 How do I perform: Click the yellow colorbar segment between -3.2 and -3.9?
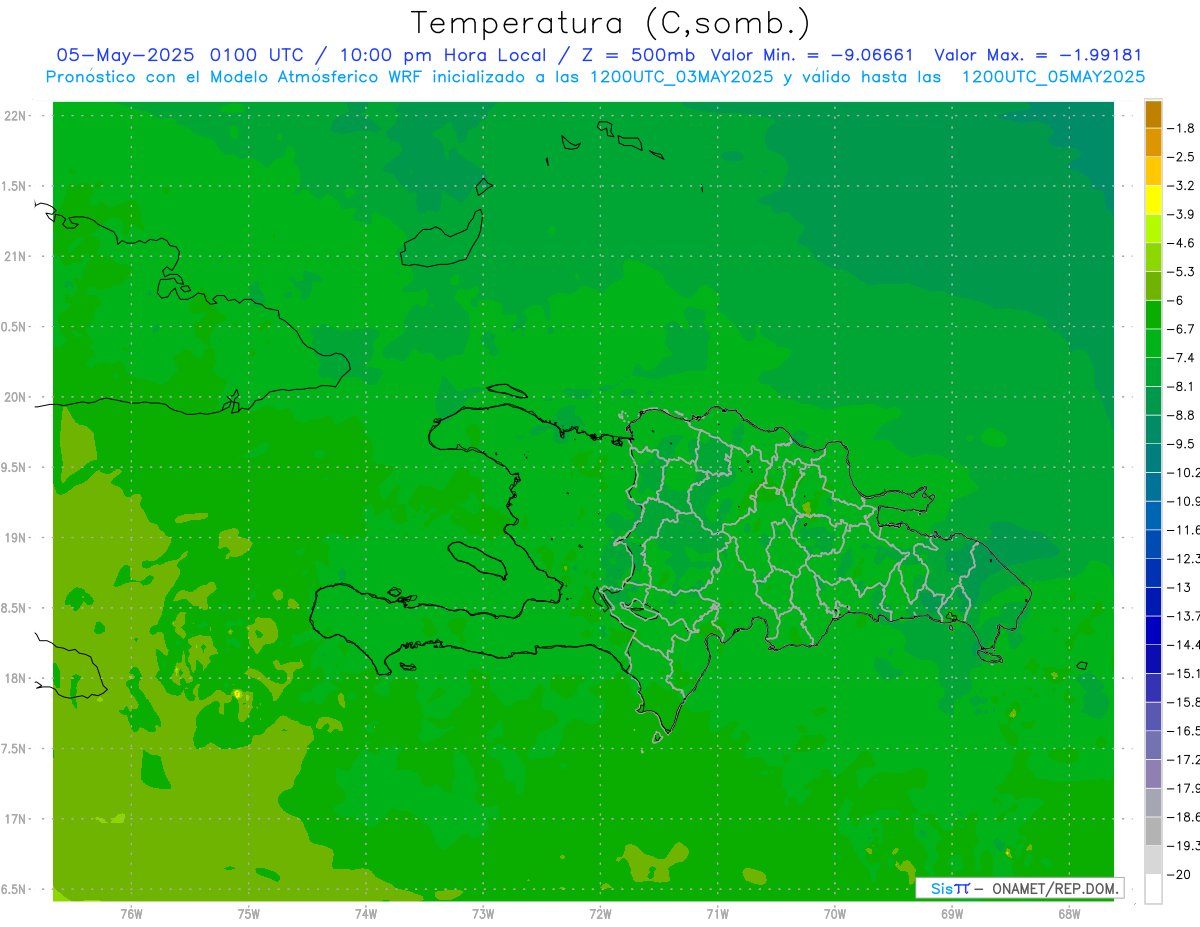point(1153,200)
